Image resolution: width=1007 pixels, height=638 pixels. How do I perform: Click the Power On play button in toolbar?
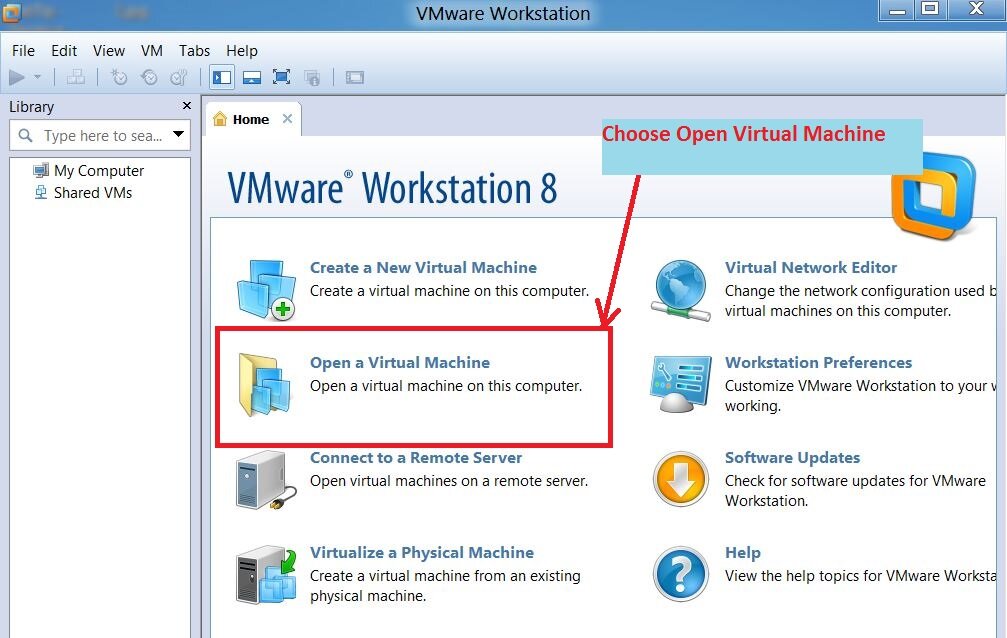coord(17,78)
